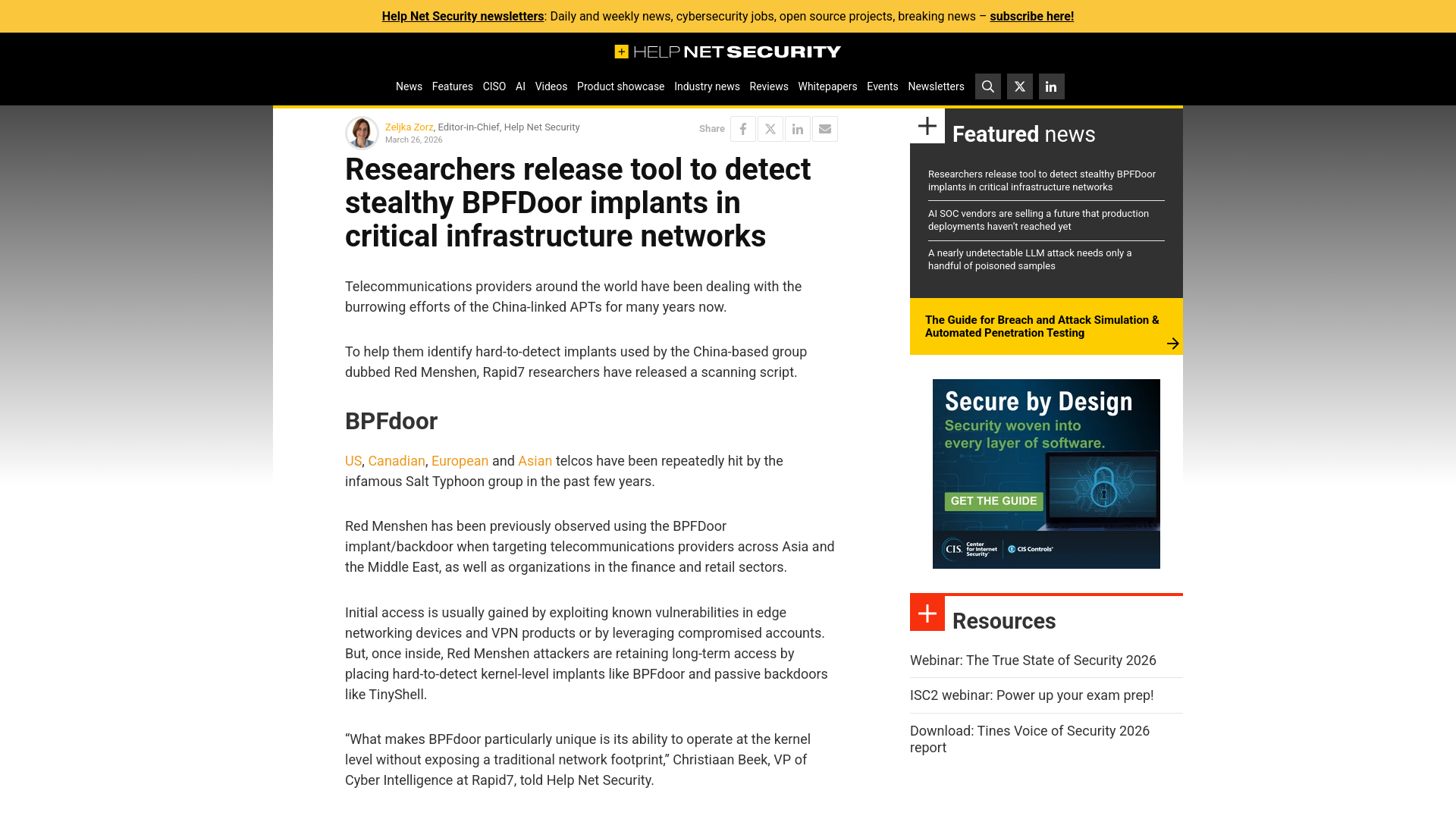Open the Newsletters menu item
Image resolution: width=1456 pixels, height=819 pixels.
pos(936,86)
